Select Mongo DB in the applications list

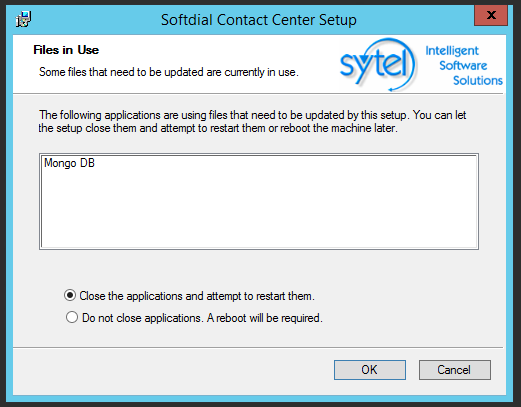69,163
